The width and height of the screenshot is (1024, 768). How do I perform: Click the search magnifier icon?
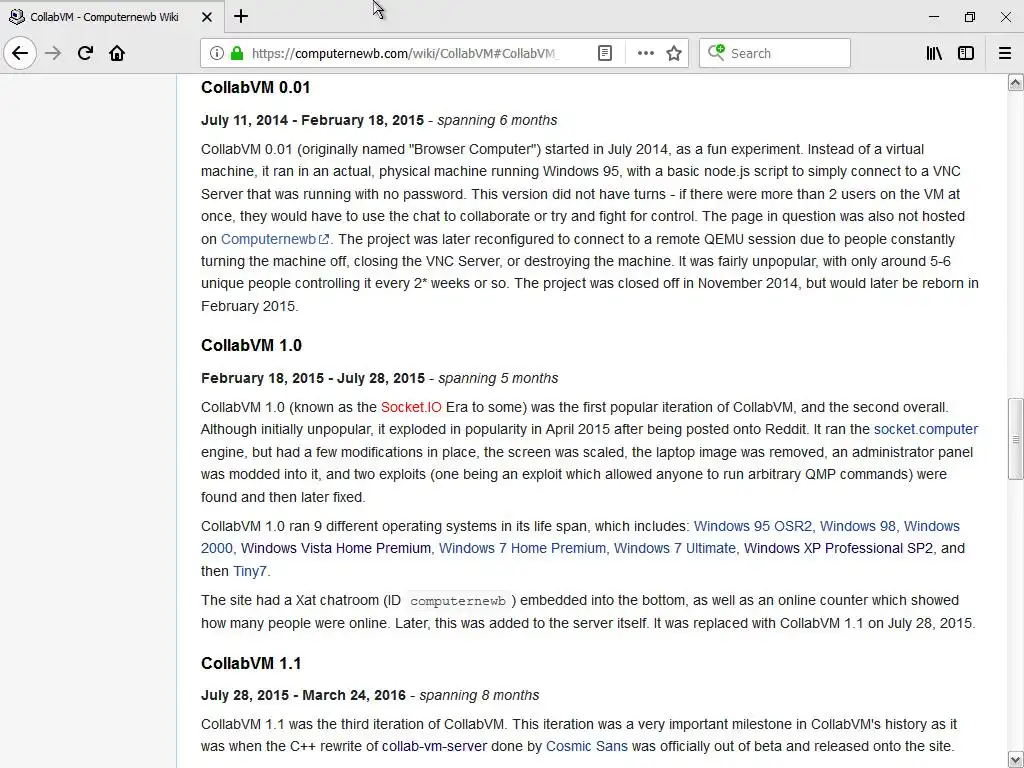(716, 52)
